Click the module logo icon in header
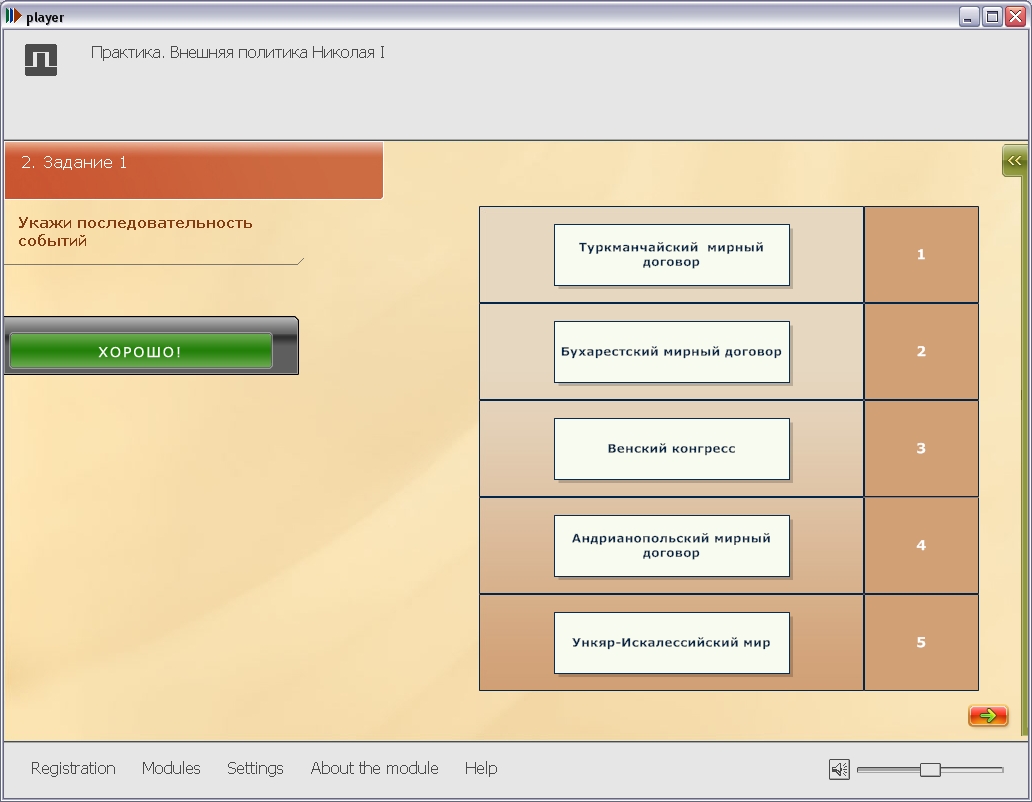This screenshot has height=802, width=1032. tap(41, 60)
